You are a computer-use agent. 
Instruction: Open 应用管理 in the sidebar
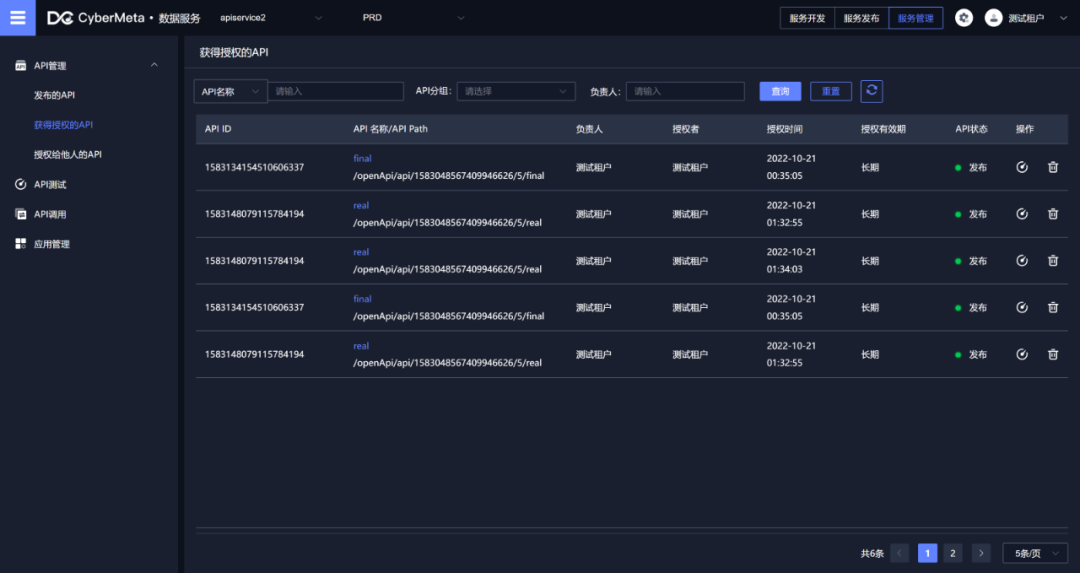(x=52, y=244)
